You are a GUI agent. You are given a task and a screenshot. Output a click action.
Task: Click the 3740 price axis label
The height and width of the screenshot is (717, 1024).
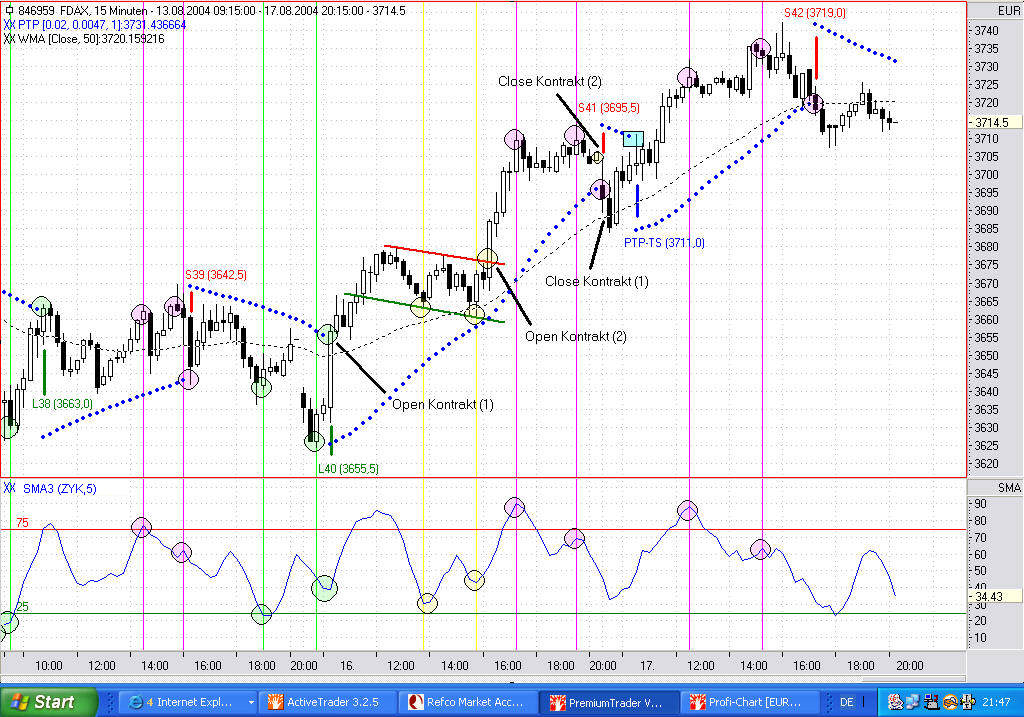pos(986,31)
